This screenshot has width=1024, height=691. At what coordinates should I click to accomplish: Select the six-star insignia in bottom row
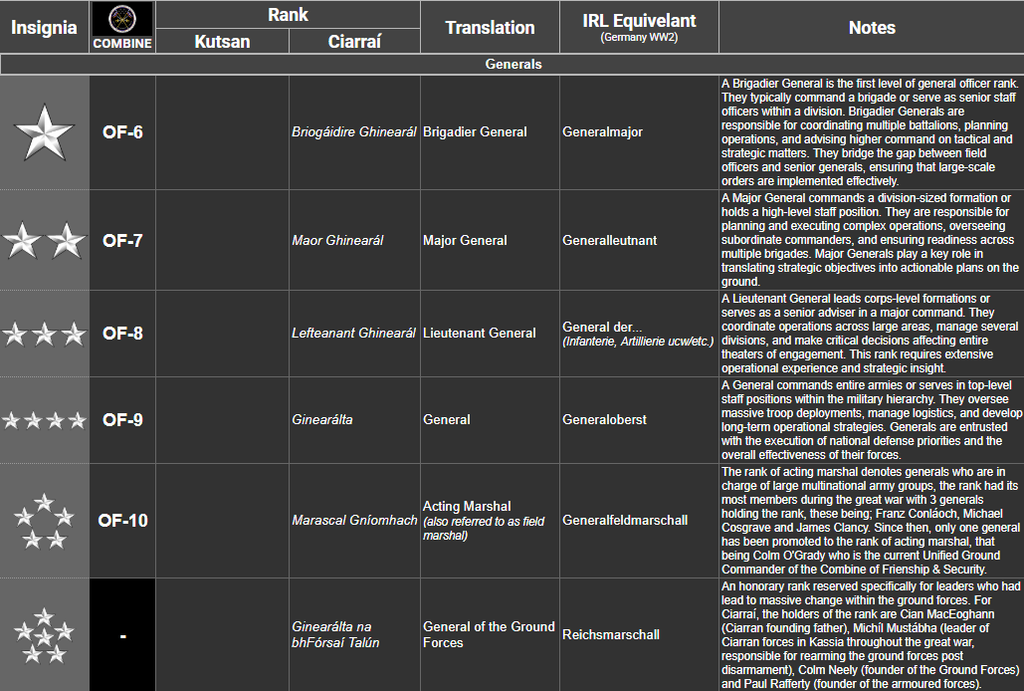tap(44, 635)
